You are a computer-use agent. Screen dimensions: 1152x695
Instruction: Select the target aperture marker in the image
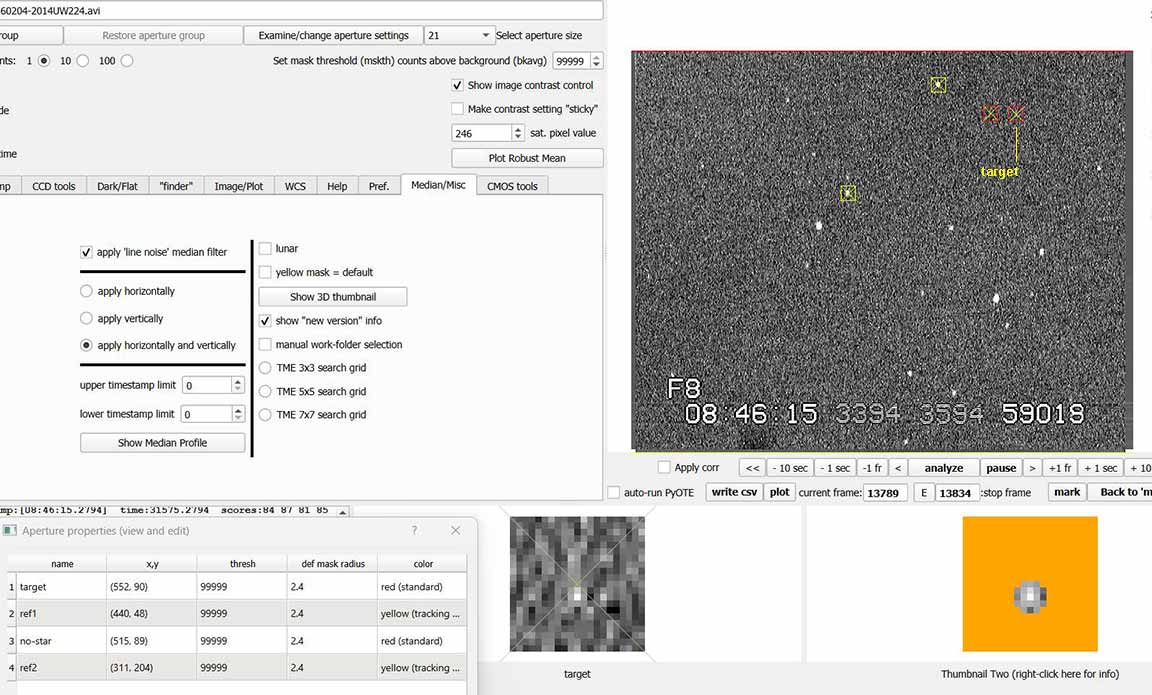pyautogui.click(x=1016, y=114)
